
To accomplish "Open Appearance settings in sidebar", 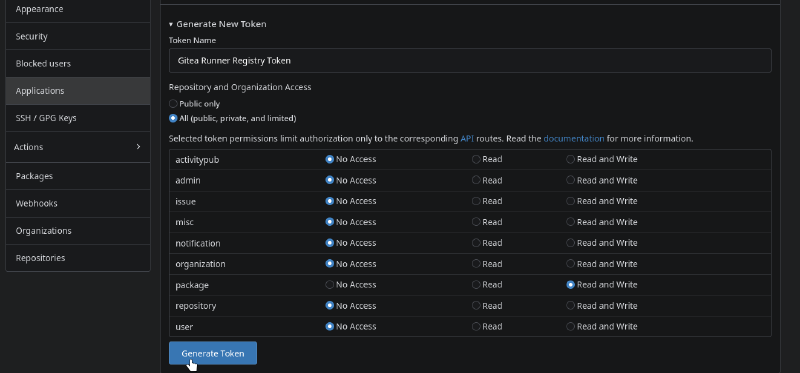I will (78, 9).
